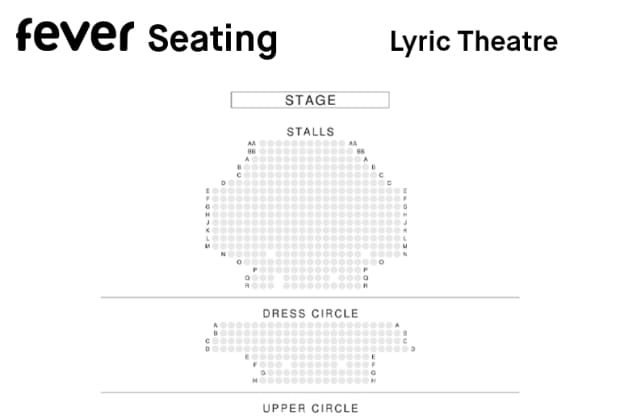Pick leftmost seat in Dress Circle row H
This screenshot has width=620, height=420.
(263, 380)
